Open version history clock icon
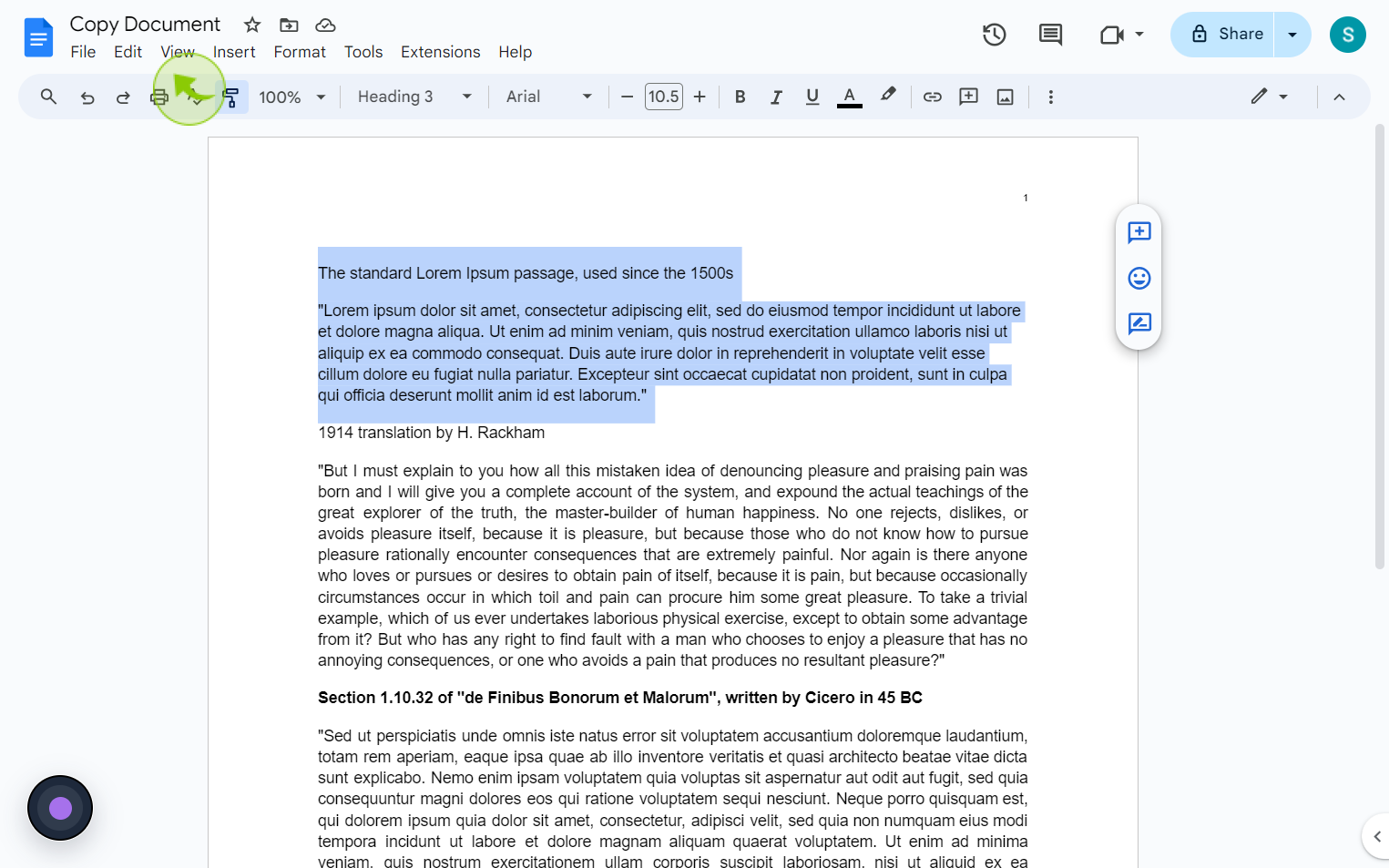 tap(995, 35)
